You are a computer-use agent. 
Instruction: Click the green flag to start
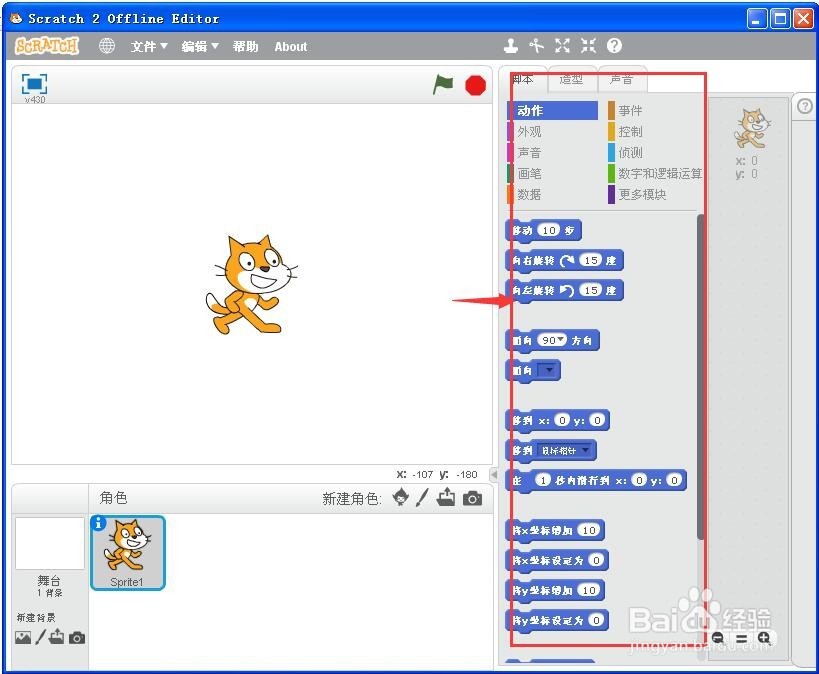pyautogui.click(x=443, y=85)
